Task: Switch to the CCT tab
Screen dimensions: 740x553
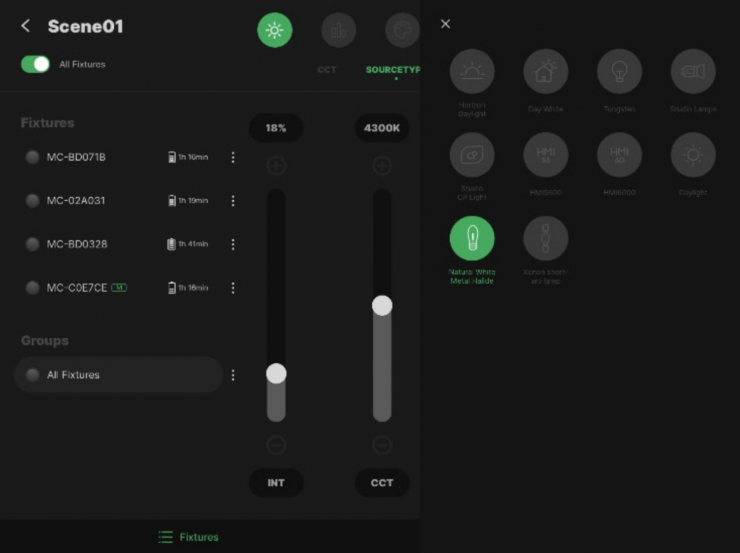Action: coord(327,70)
